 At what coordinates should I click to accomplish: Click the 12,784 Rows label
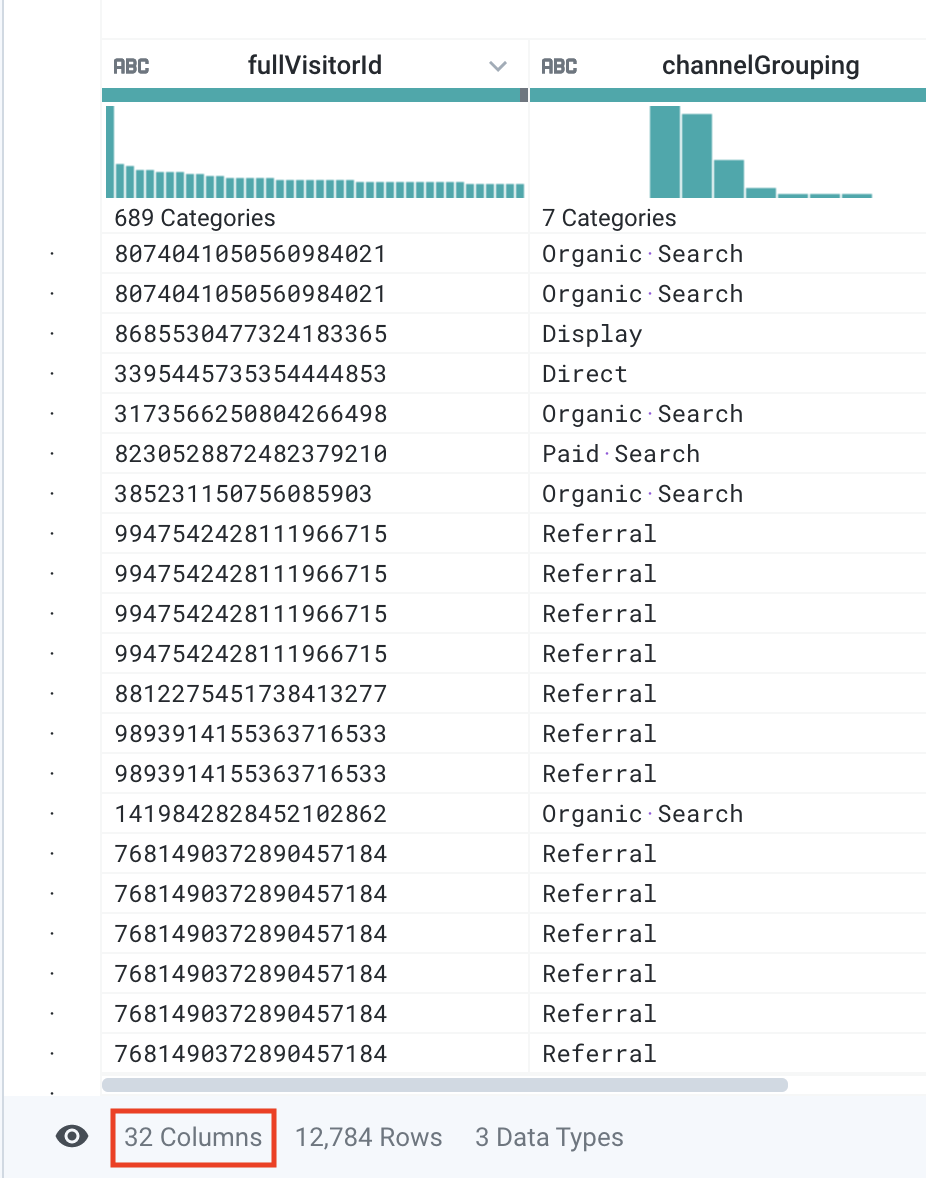[x=368, y=1137]
